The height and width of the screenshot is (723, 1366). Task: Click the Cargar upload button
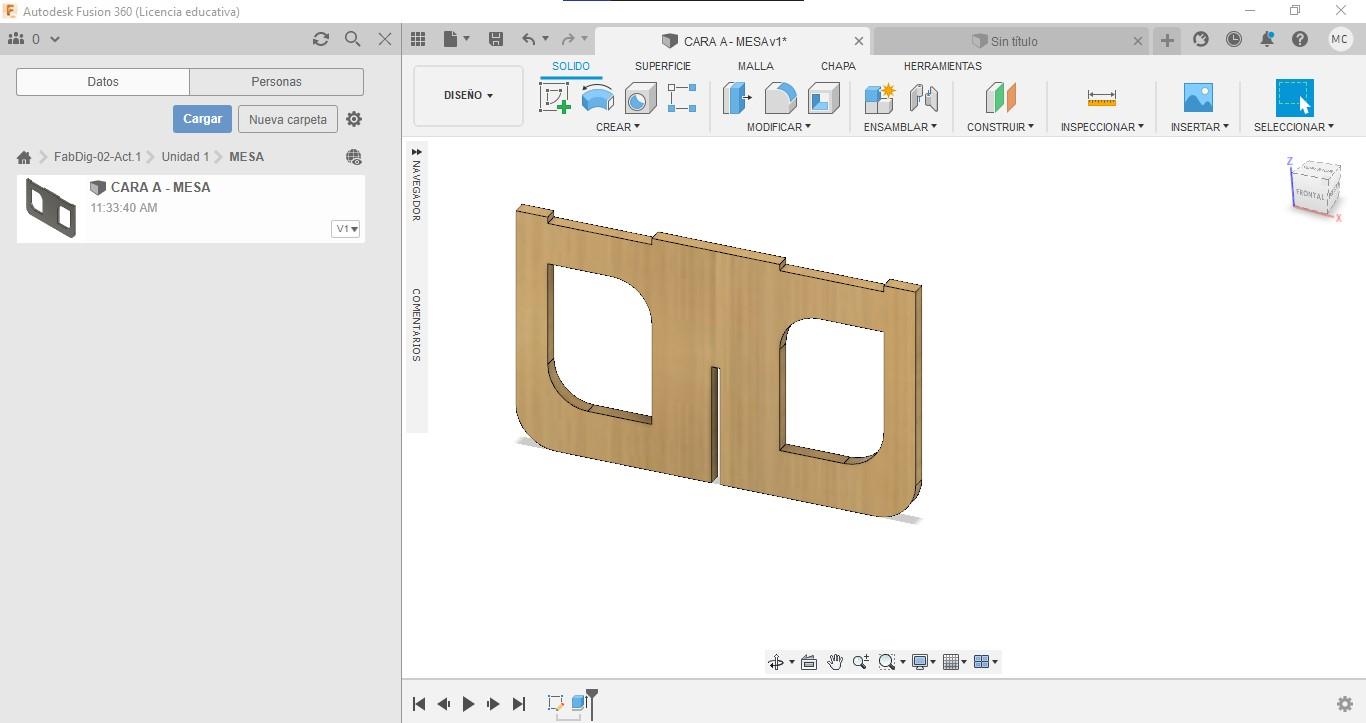[202, 119]
